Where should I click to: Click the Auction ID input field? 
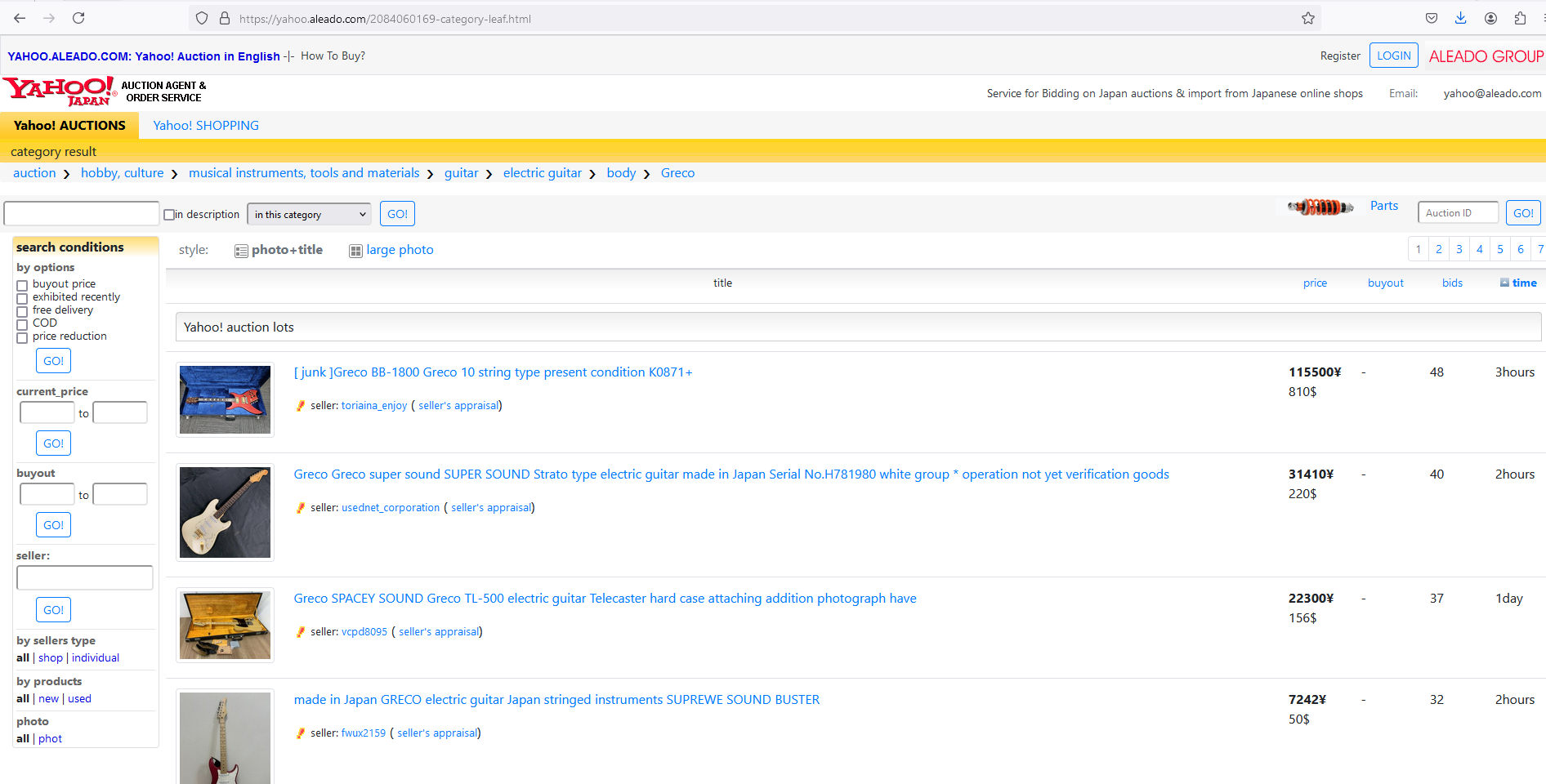1459,213
